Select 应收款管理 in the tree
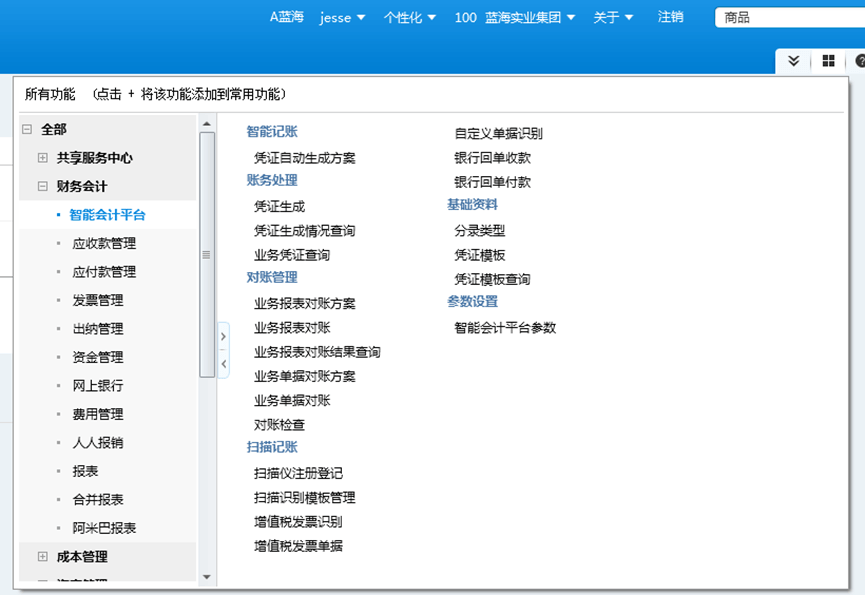This screenshot has width=865, height=595. point(104,243)
